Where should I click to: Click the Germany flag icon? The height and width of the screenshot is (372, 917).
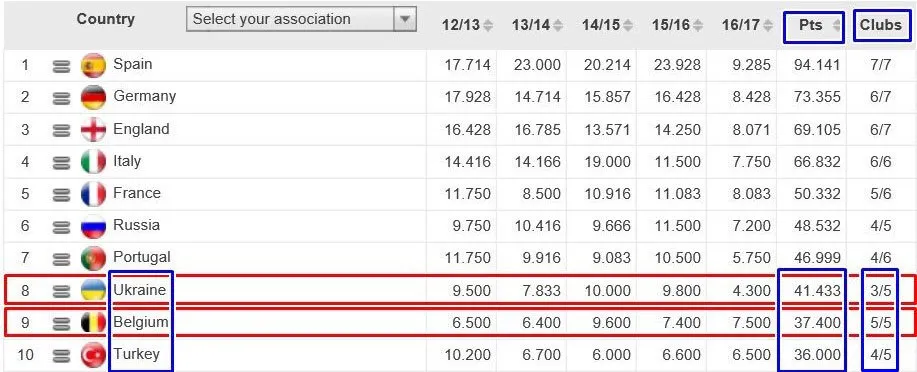(x=94, y=97)
